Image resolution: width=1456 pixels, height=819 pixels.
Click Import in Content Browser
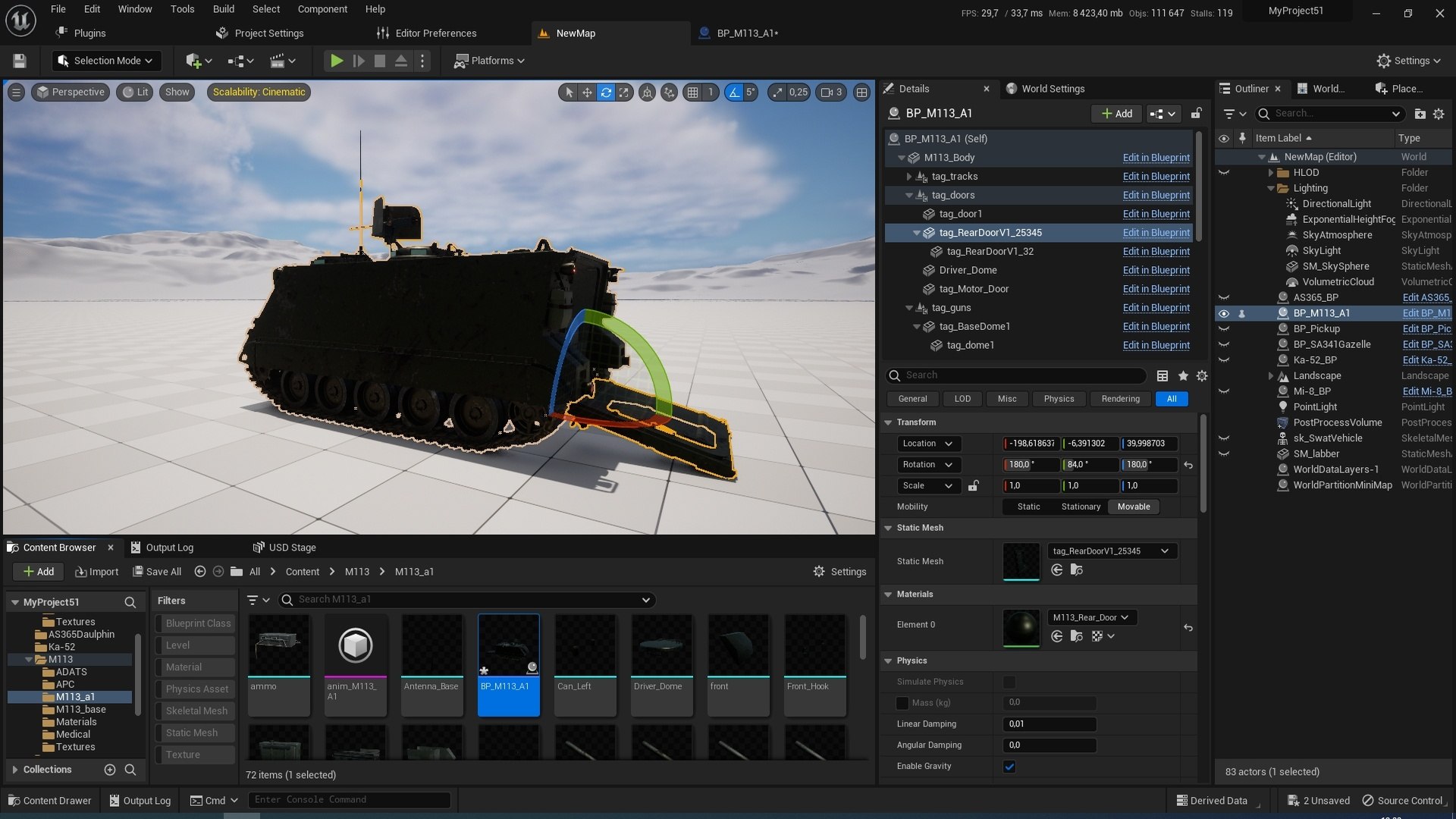click(97, 572)
